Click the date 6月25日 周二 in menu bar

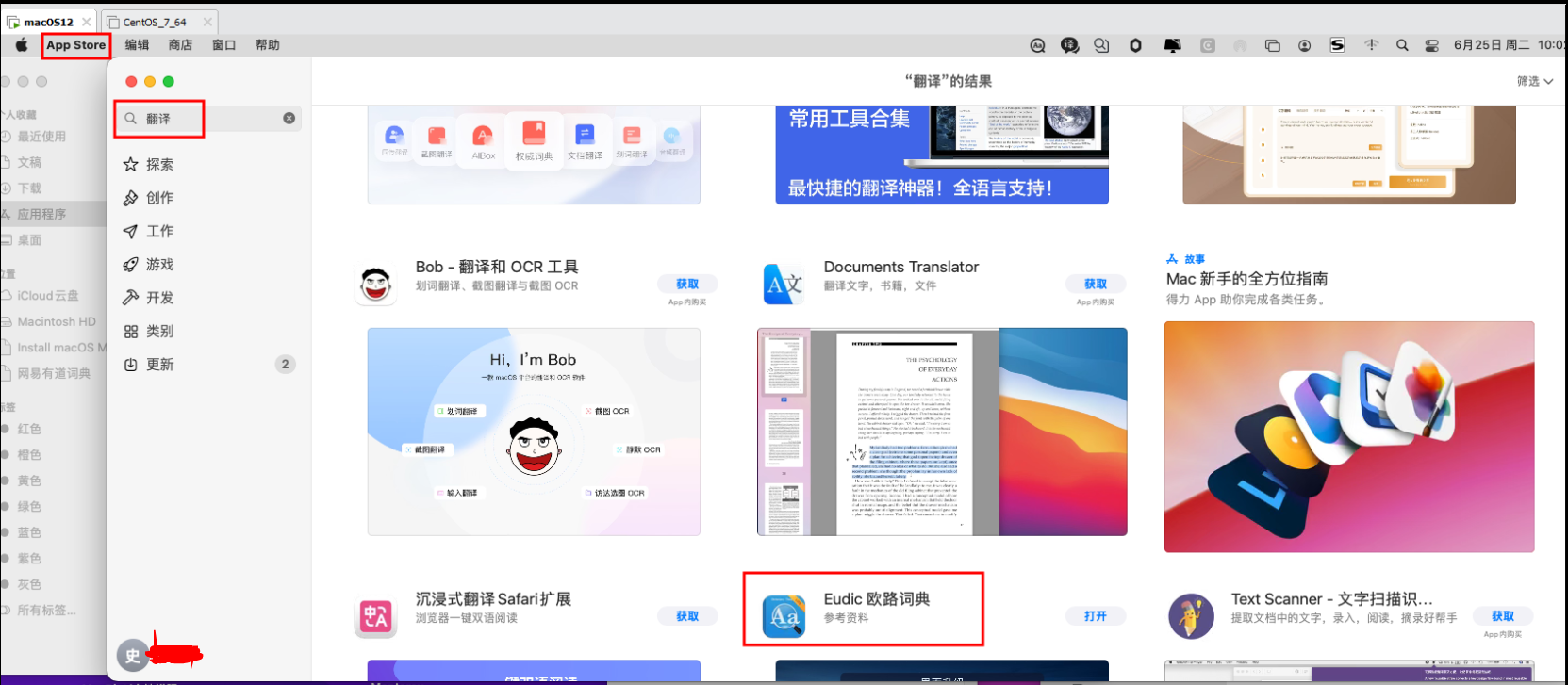[1492, 45]
